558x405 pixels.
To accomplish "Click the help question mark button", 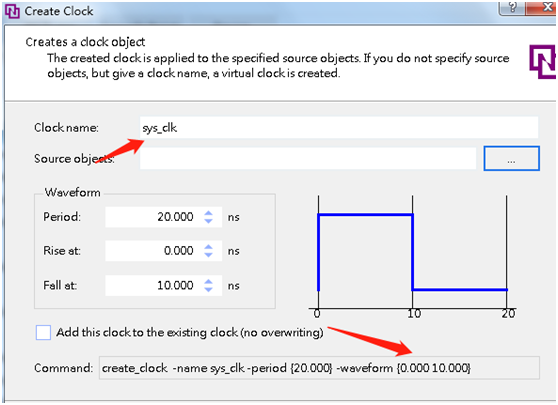I will point(512,7).
